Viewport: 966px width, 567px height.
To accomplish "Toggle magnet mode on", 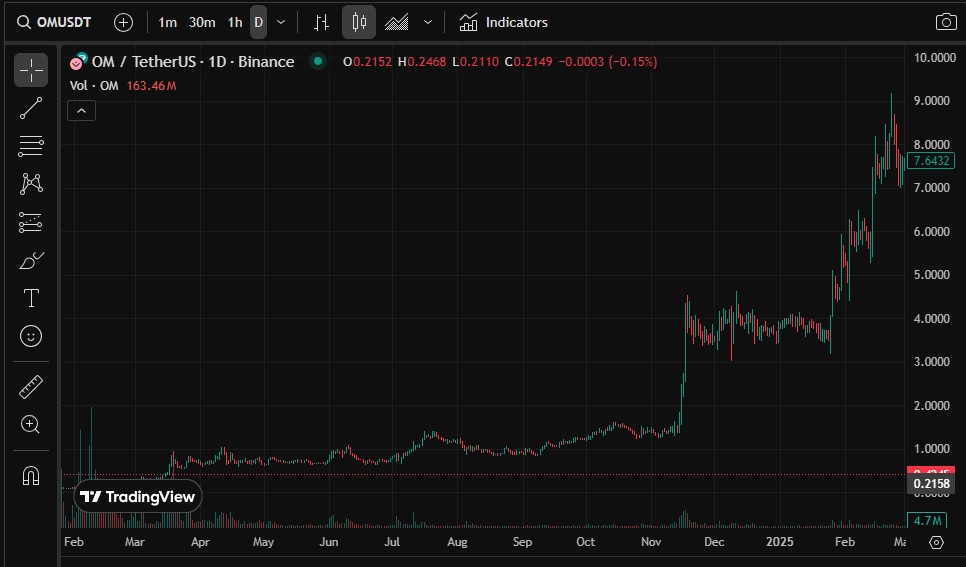I will pos(31,476).
